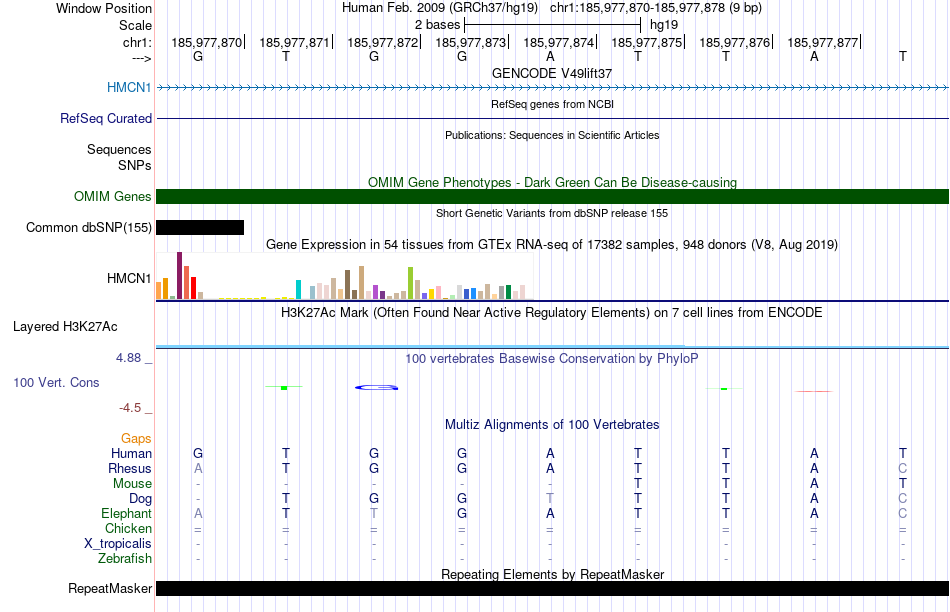Viewport: 950px width, 612px height.
Task: Click the black dbSNP variant block
Action: (x=200, y=227)
